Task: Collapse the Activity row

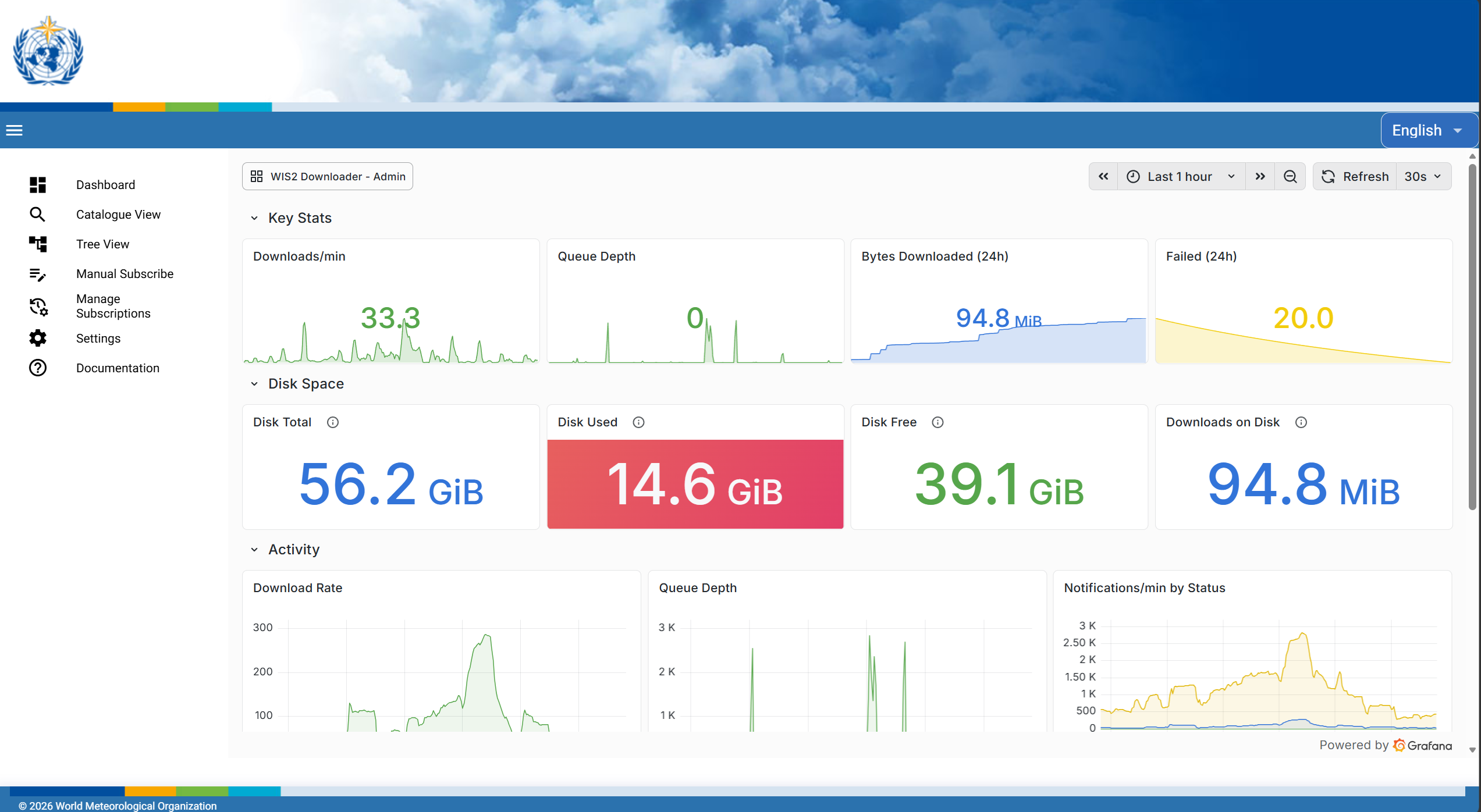Action: click(x=254, y=550)
